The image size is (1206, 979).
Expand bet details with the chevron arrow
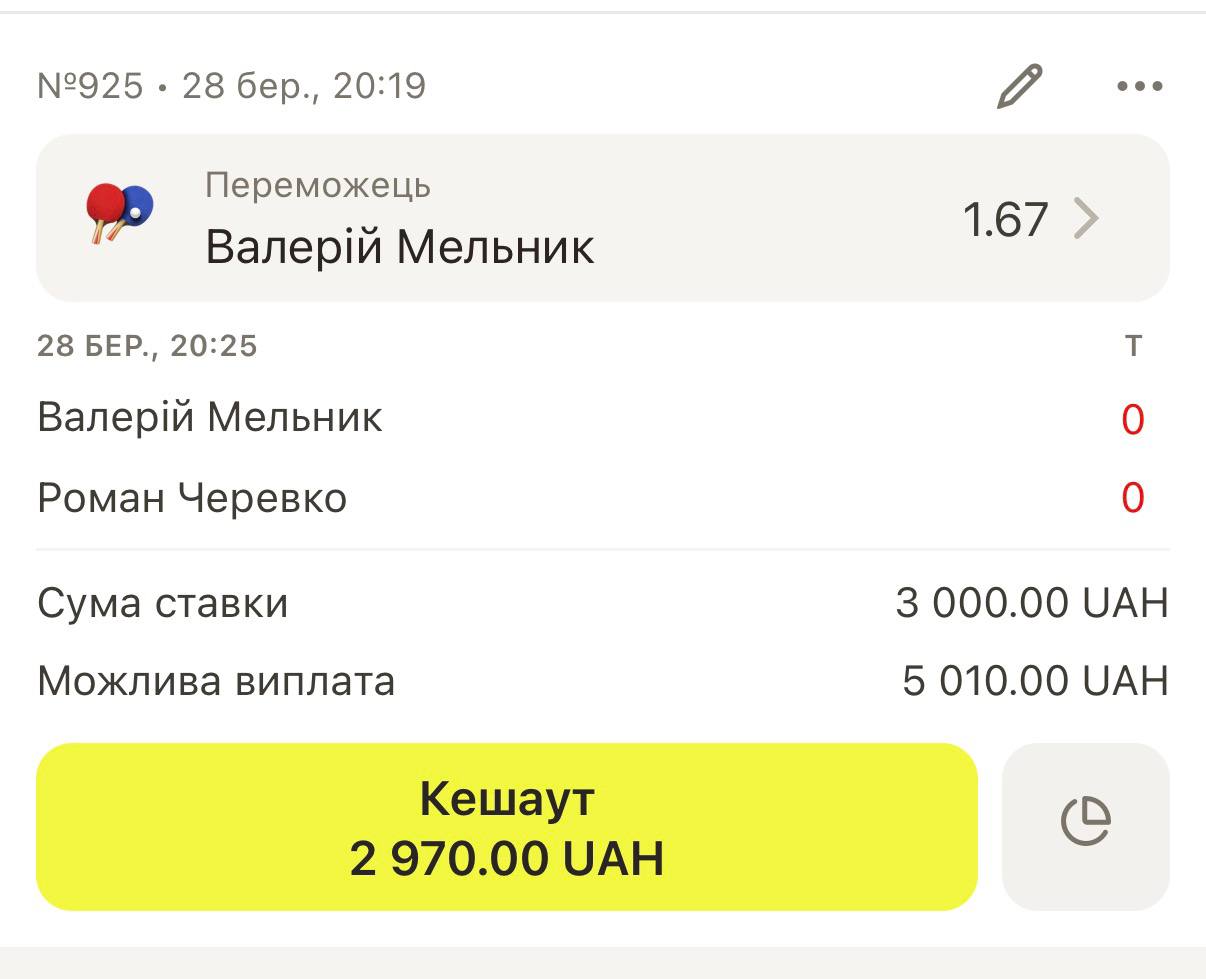1086,219
